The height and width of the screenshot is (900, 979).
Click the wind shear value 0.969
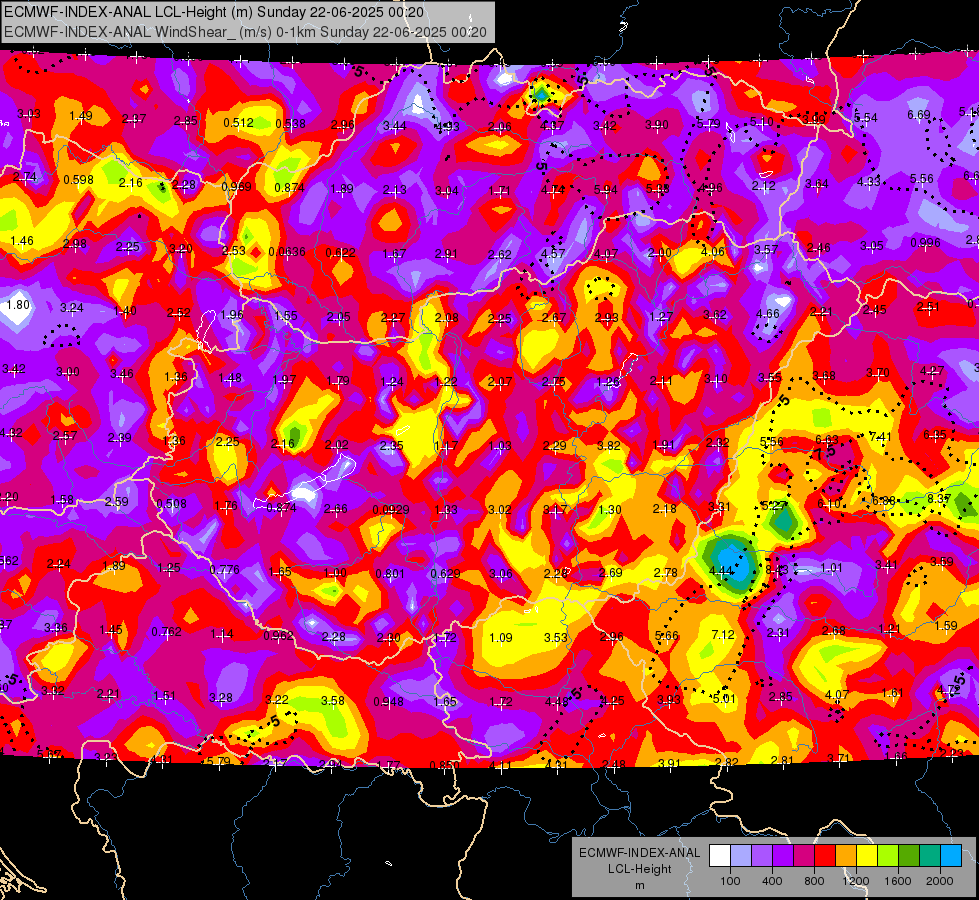236,187
